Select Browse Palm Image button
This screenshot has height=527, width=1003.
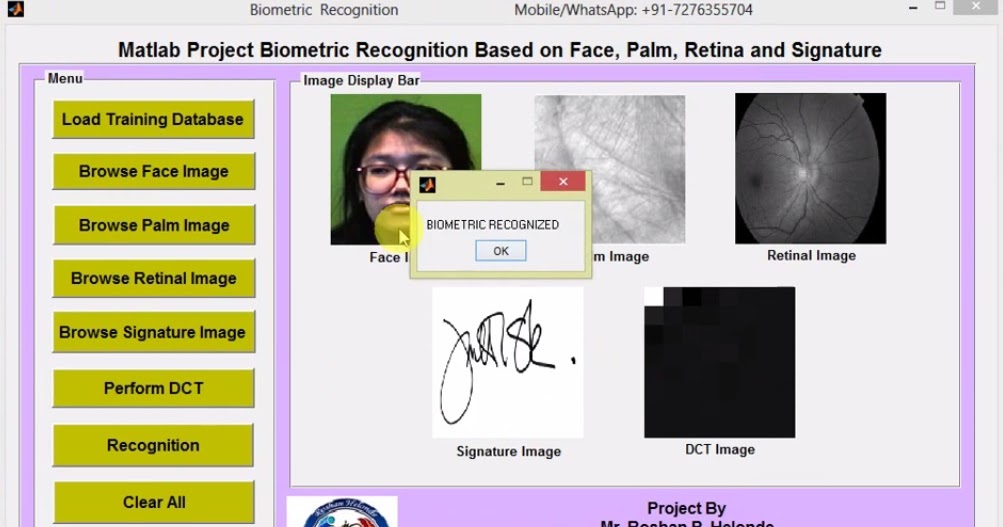click(x=154, y=225)
